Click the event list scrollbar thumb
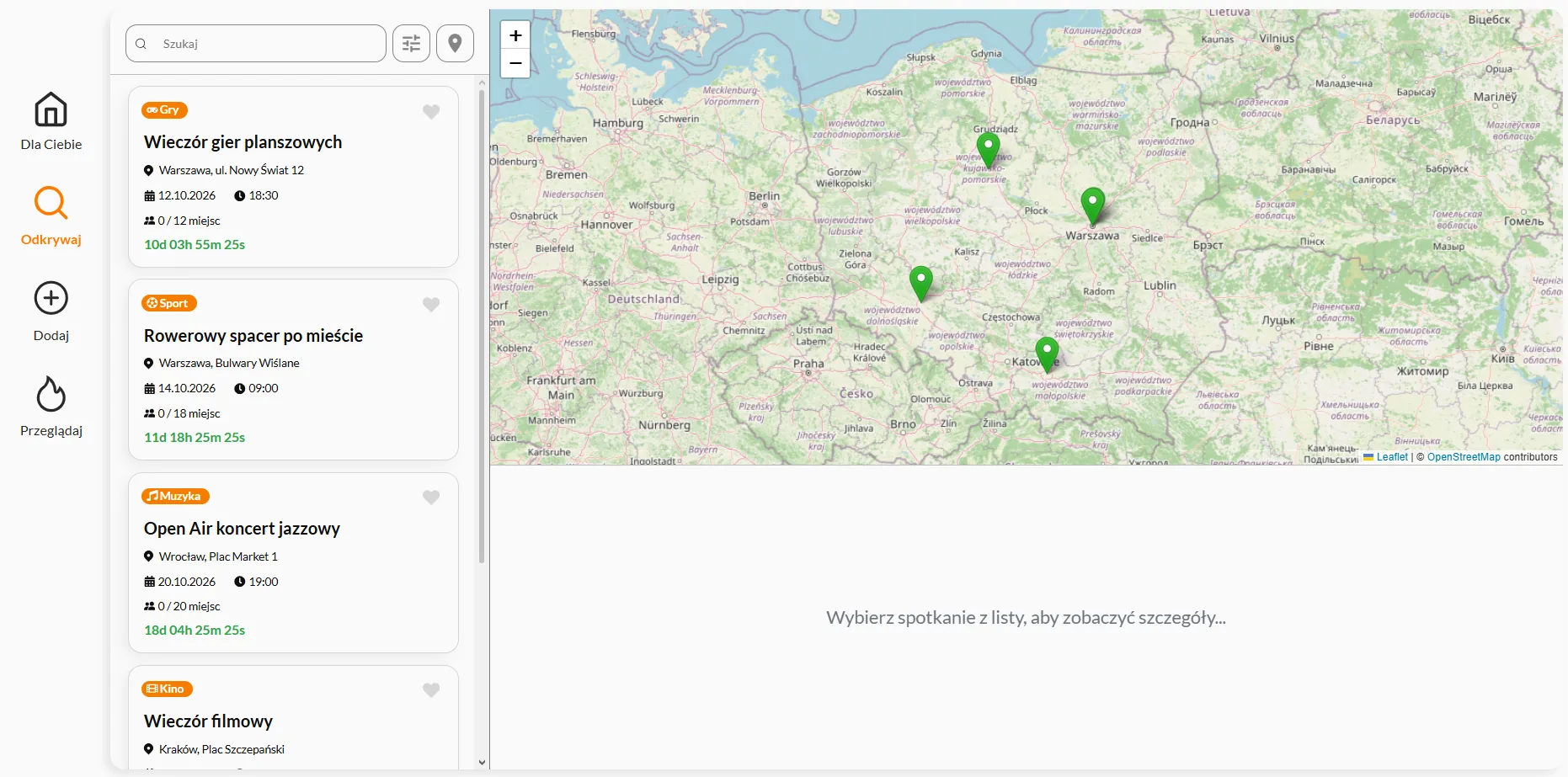 tap(482, 327)
